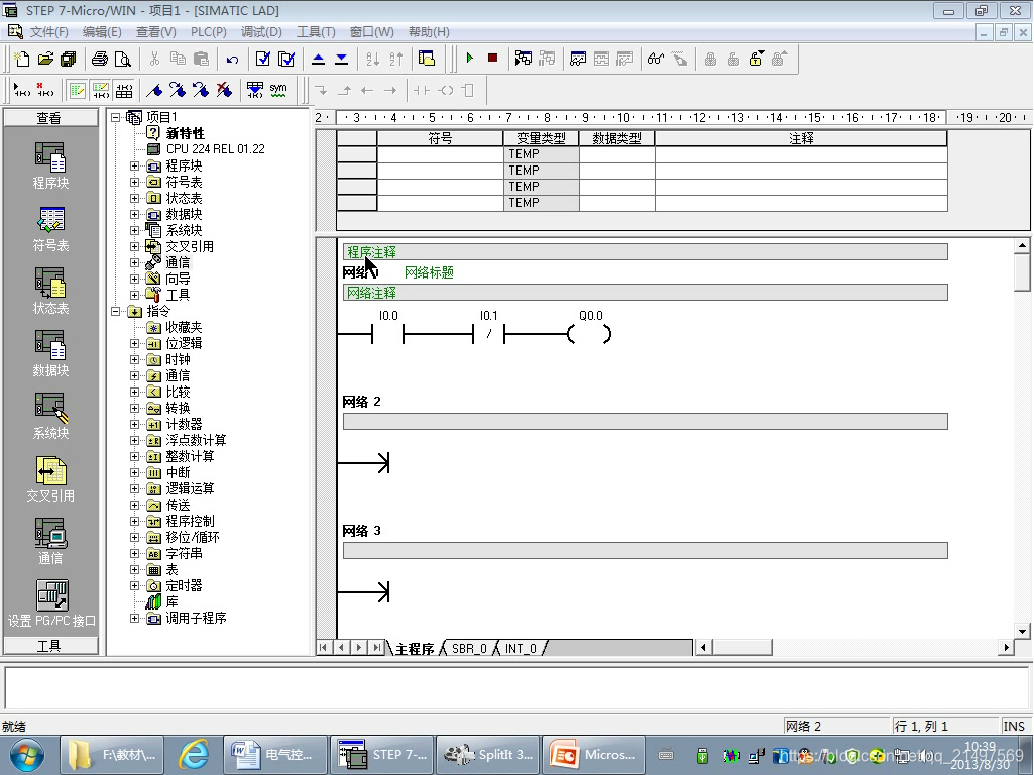
Task: Expand the 定时器 instruction folder
Action: coord(135,586)
